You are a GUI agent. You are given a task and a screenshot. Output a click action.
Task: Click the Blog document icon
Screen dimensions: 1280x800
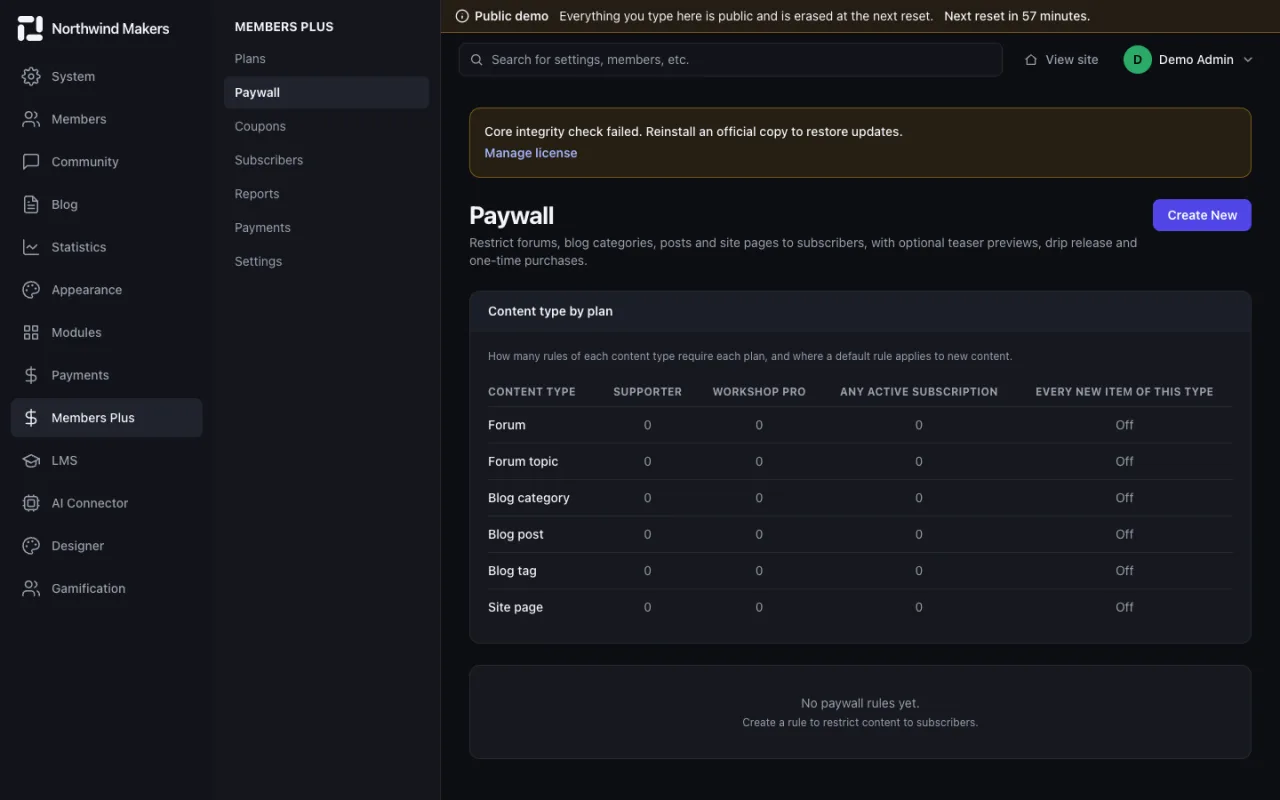click(31, 204)
